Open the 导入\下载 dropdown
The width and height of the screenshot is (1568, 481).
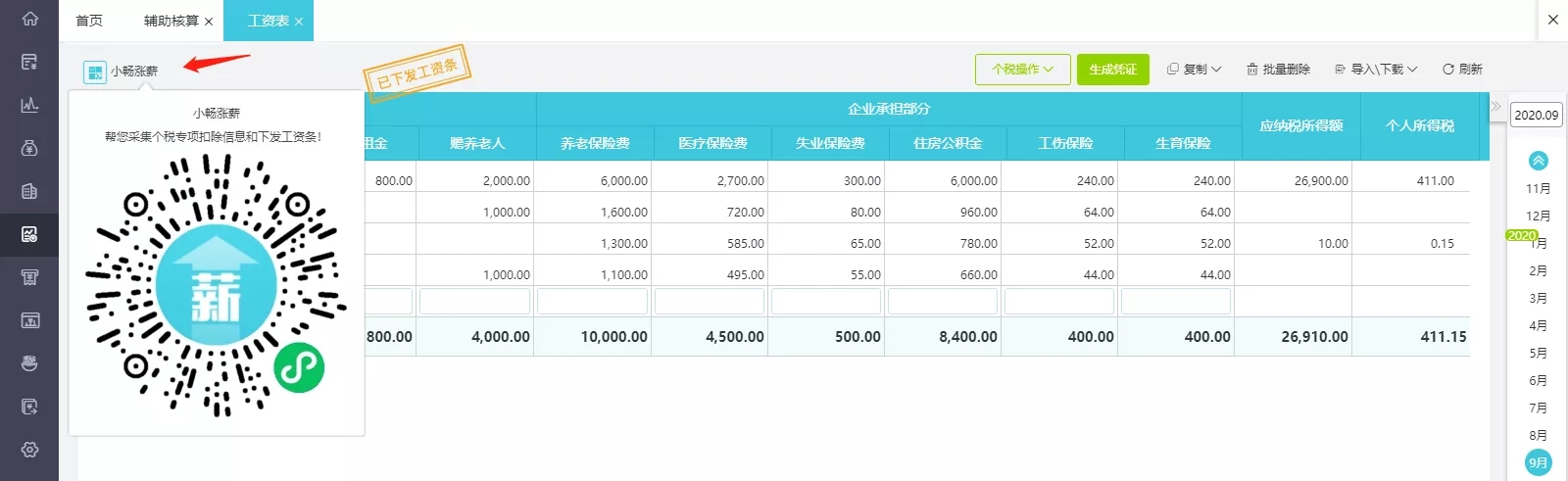[x=1376, y=70]
